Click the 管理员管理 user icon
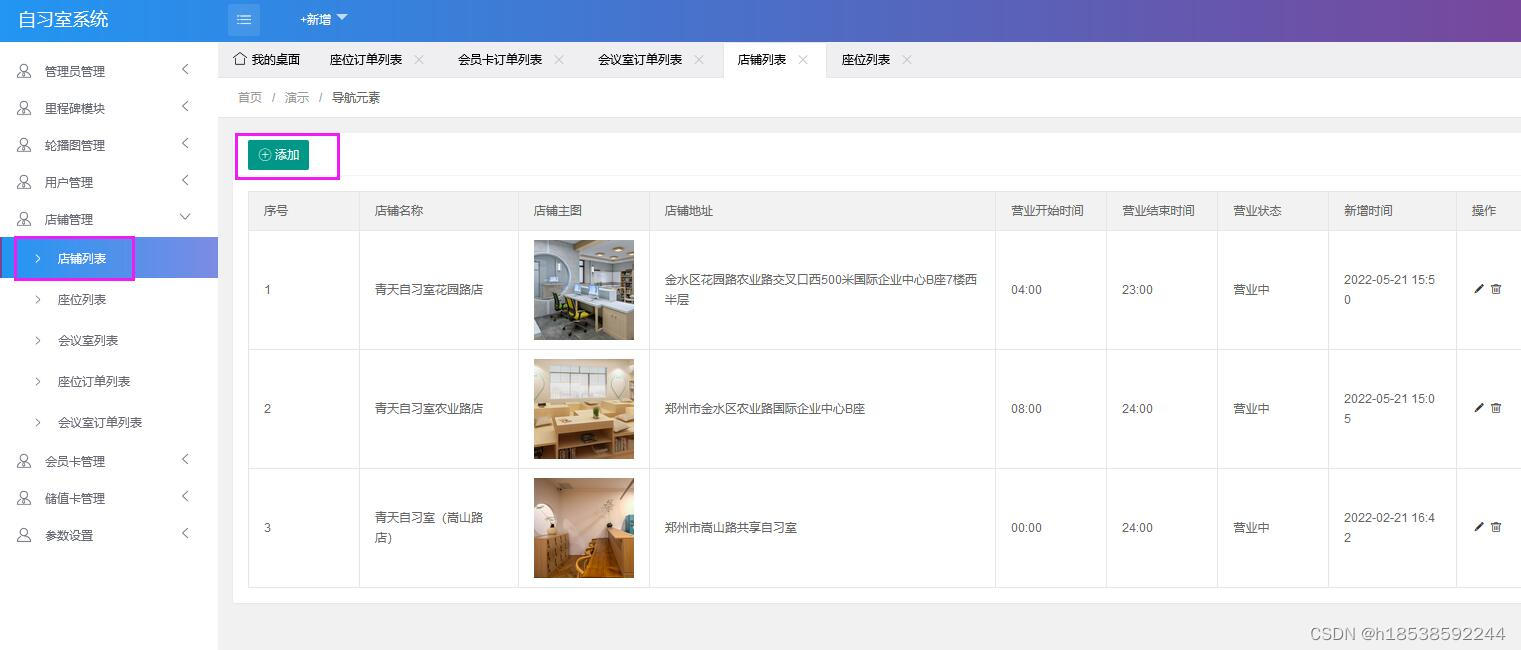Image resolution: width=1521 pixels, height=650 pixels. (24, 71)
